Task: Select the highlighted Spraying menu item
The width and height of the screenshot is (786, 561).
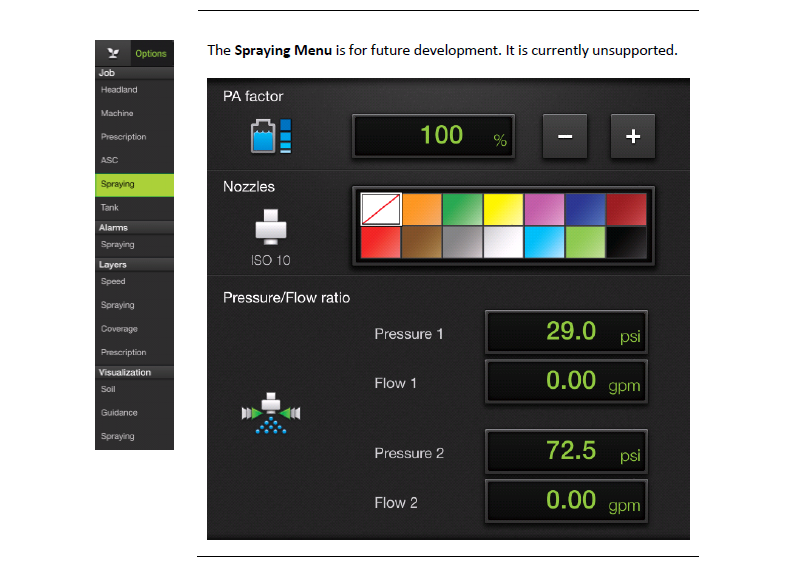Action: [134, 184]
